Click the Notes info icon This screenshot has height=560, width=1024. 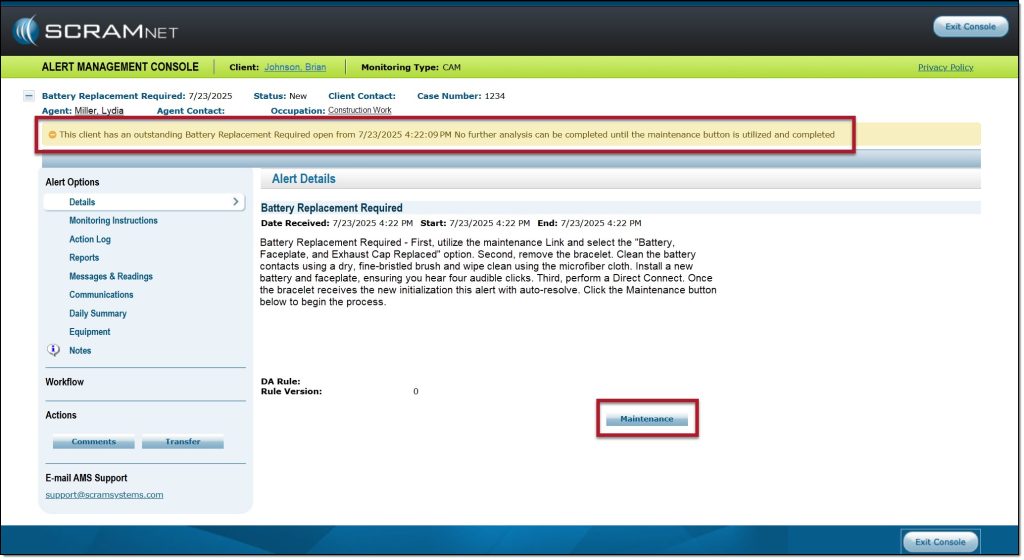(x=54, y=350)
